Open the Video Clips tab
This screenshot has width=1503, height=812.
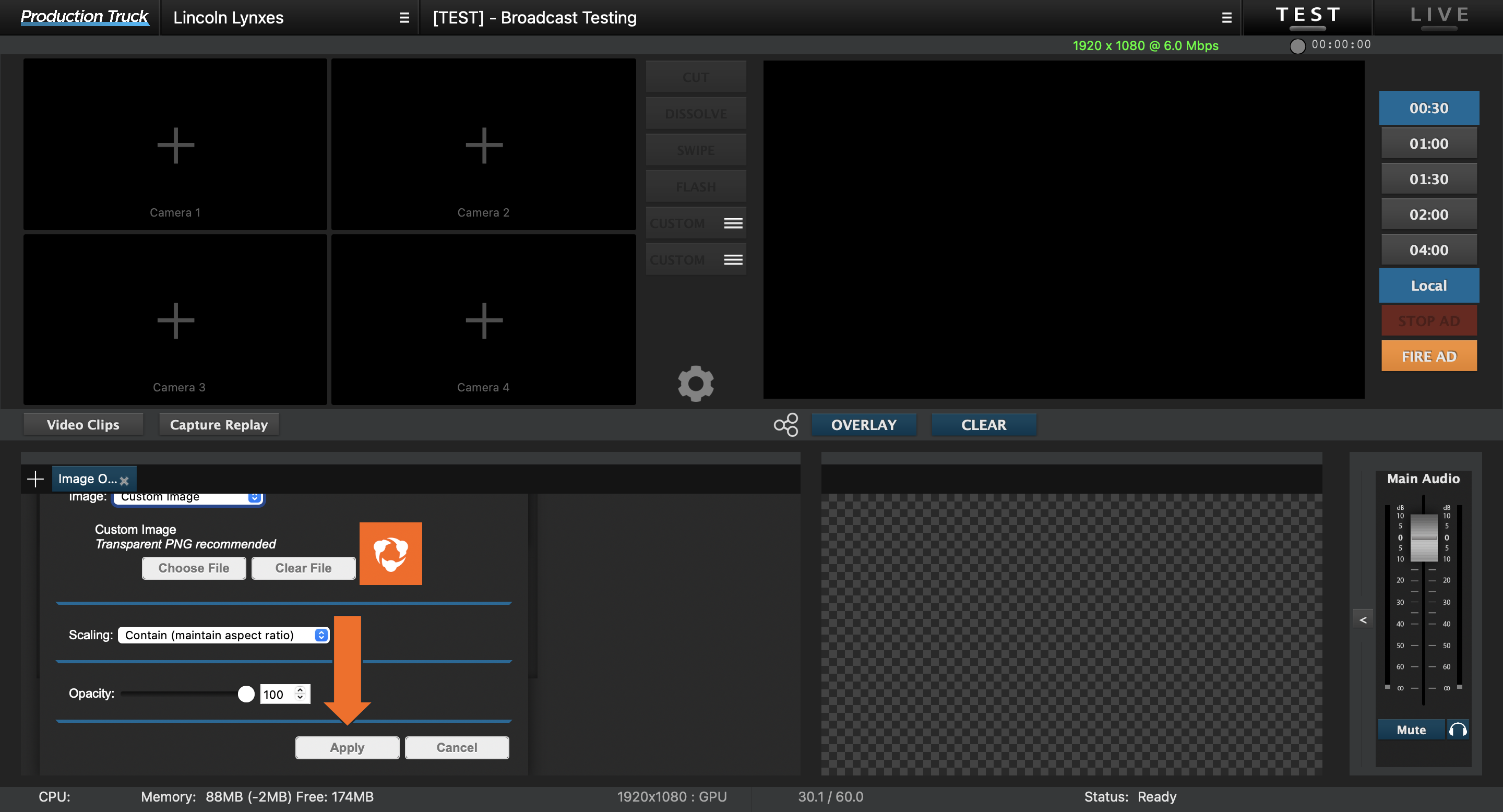[x=83, y=425]
